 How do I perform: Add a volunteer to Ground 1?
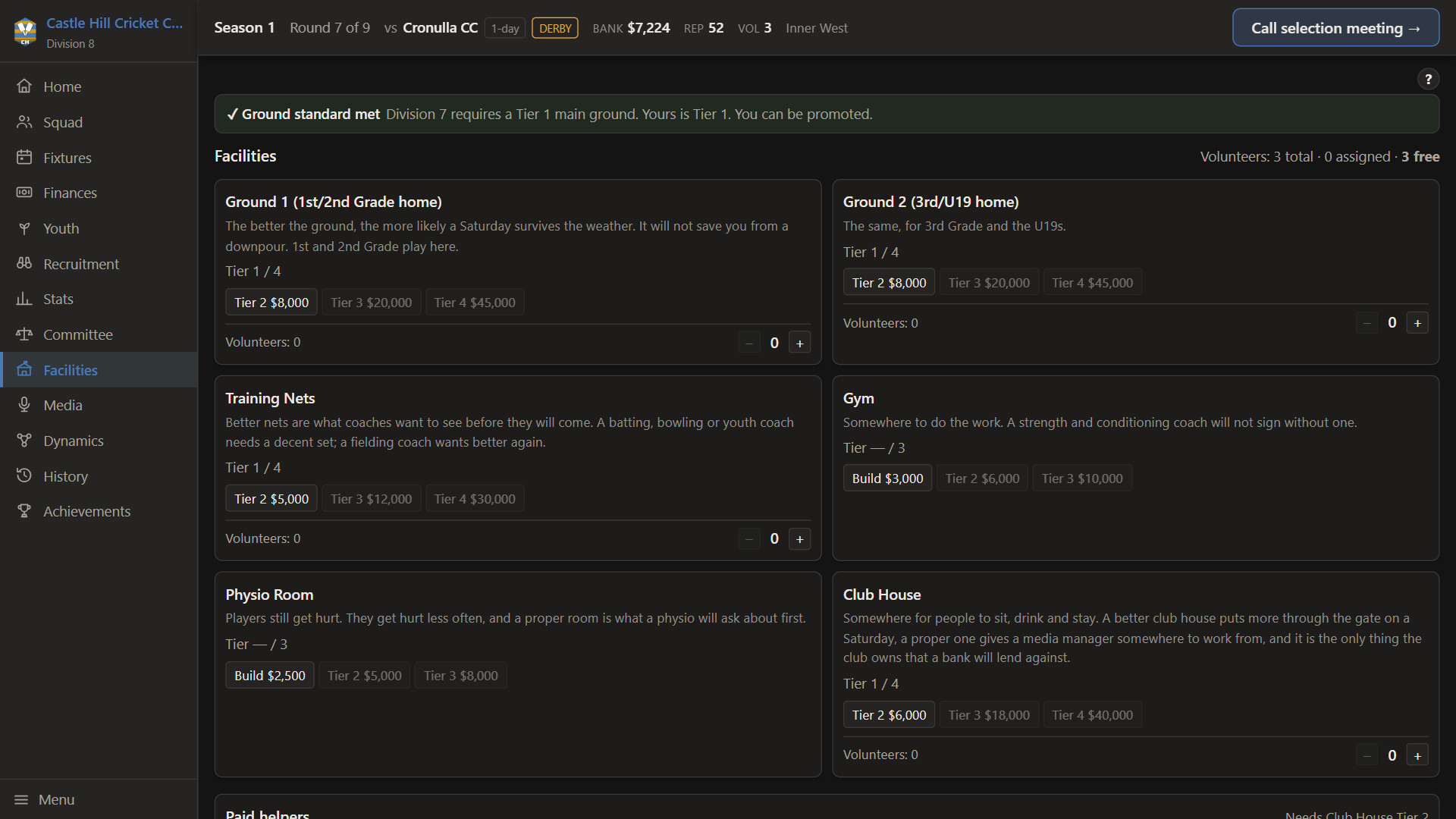(x=799, y=343)
